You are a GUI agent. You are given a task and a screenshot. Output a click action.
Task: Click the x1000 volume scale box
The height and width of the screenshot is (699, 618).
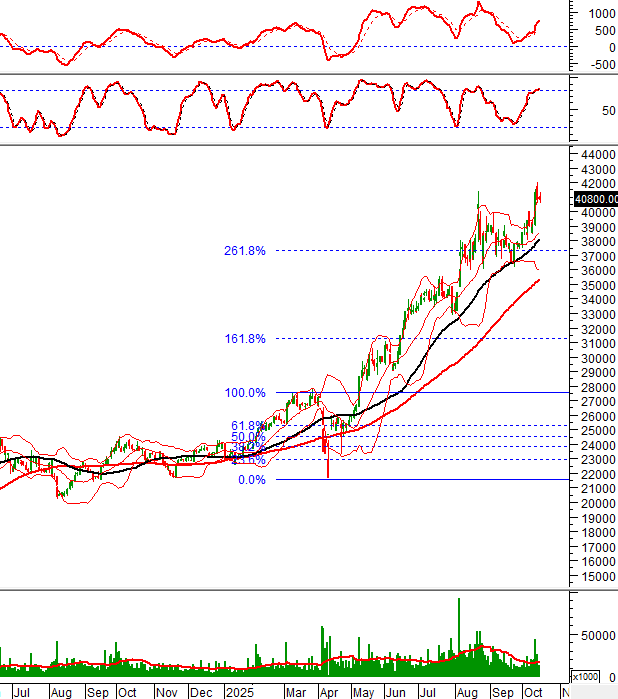coord(583,676)
